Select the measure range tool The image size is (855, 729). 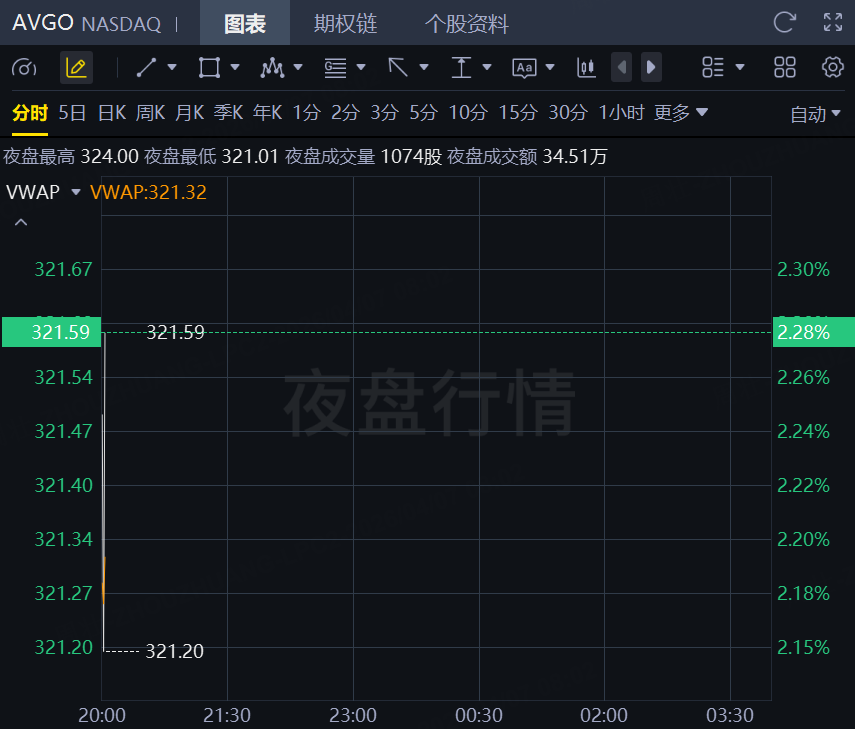[461, 68]
